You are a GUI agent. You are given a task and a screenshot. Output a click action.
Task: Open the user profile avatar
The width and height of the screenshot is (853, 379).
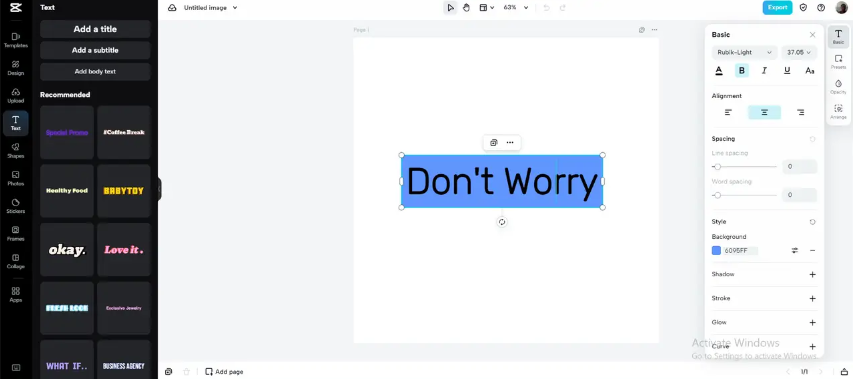pos(841,8)
